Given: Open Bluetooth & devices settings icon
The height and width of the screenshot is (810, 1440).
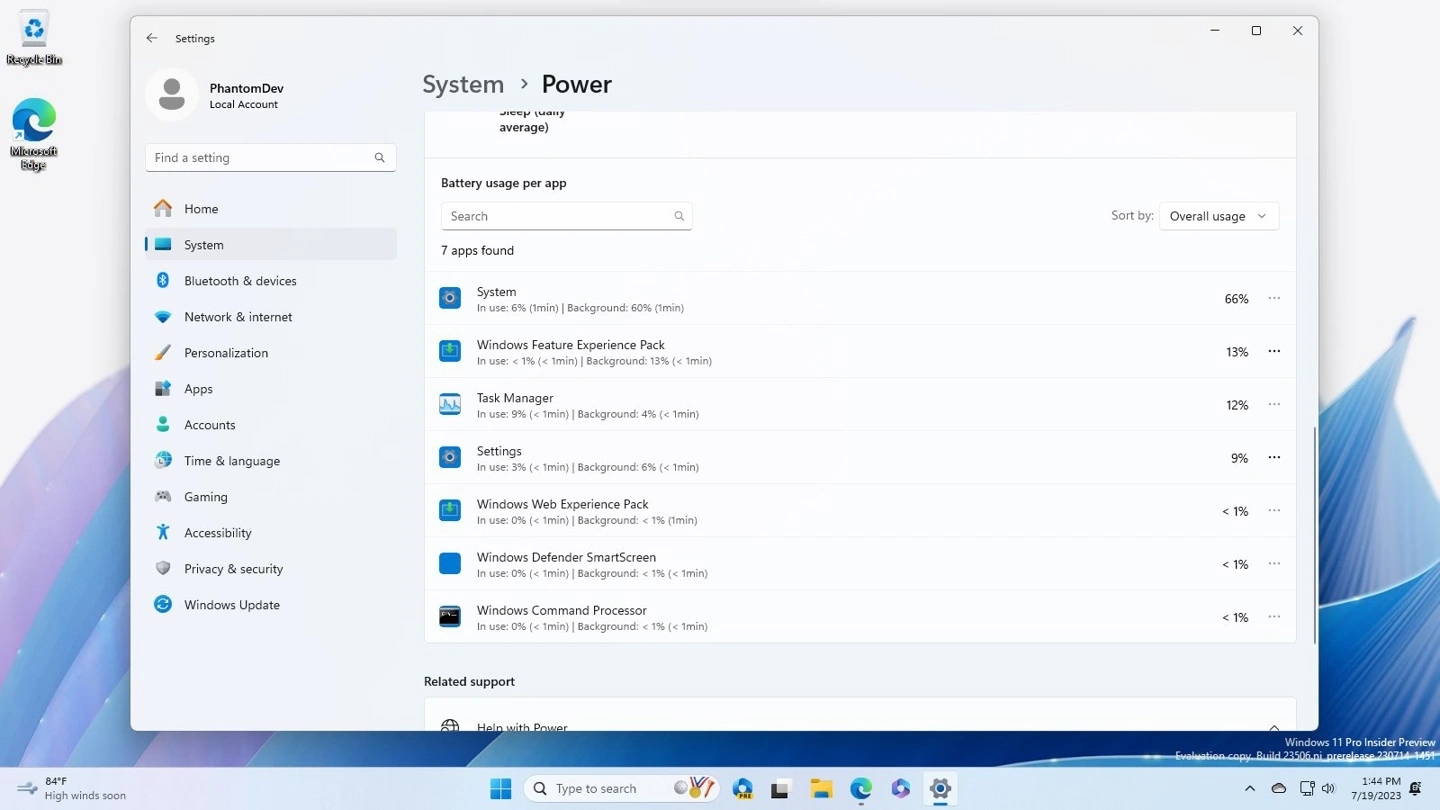Looking at the screenshot, I should [x=163, y=280].
